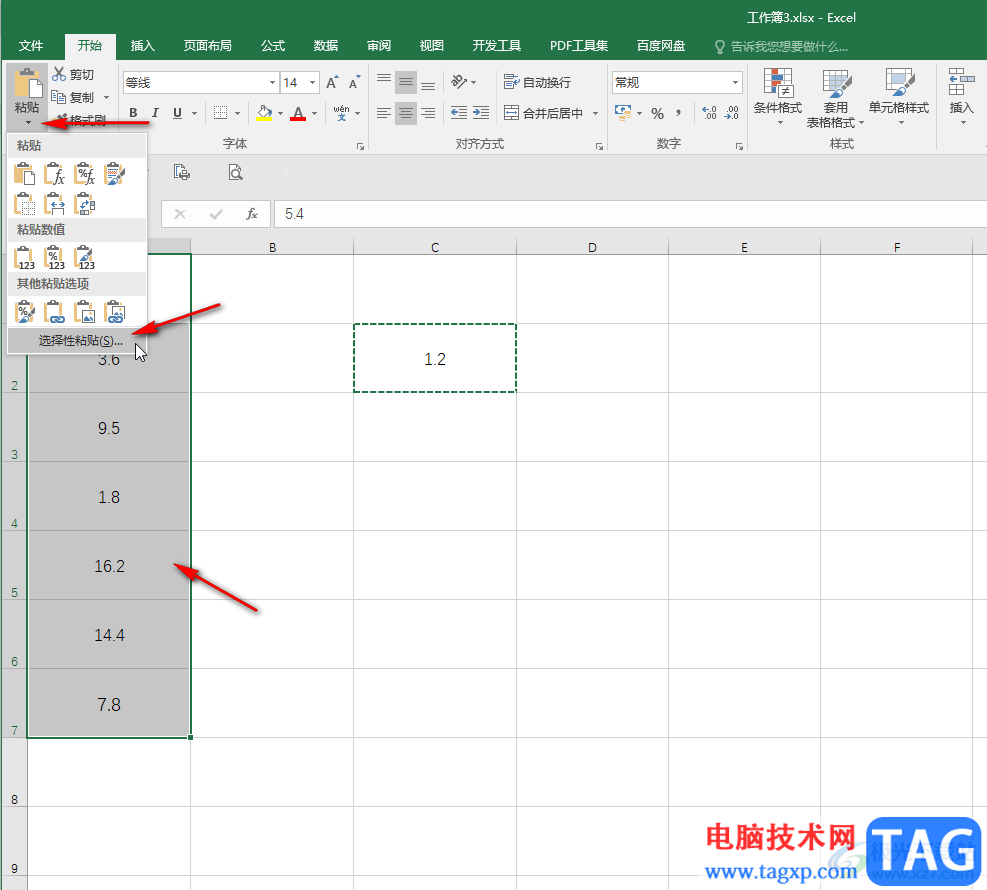Choose the plain Paste icon in paste menu
Image resolution: width=987 pixels, height=890 pixels.
pyautogui.click(x=25, y=174)
